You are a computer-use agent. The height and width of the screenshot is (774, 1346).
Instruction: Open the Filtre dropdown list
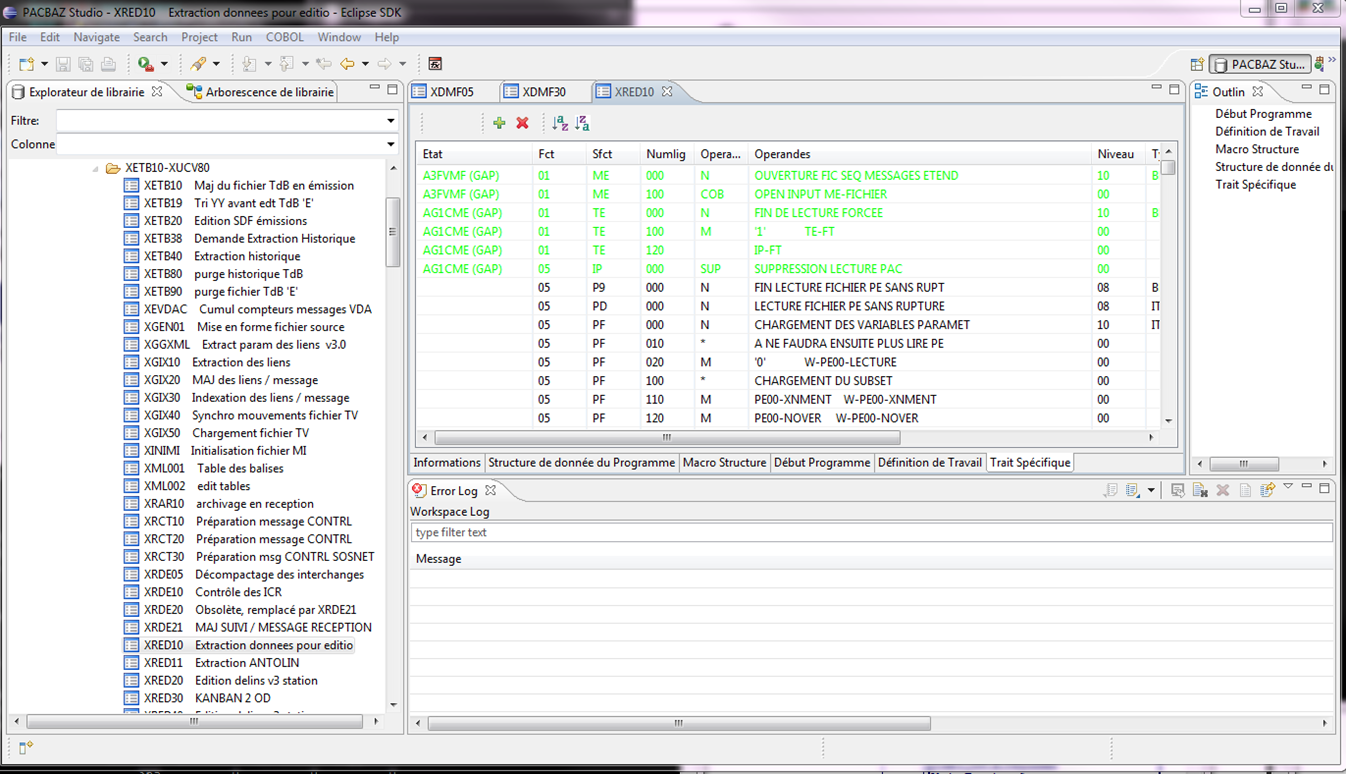pos(388,121)
